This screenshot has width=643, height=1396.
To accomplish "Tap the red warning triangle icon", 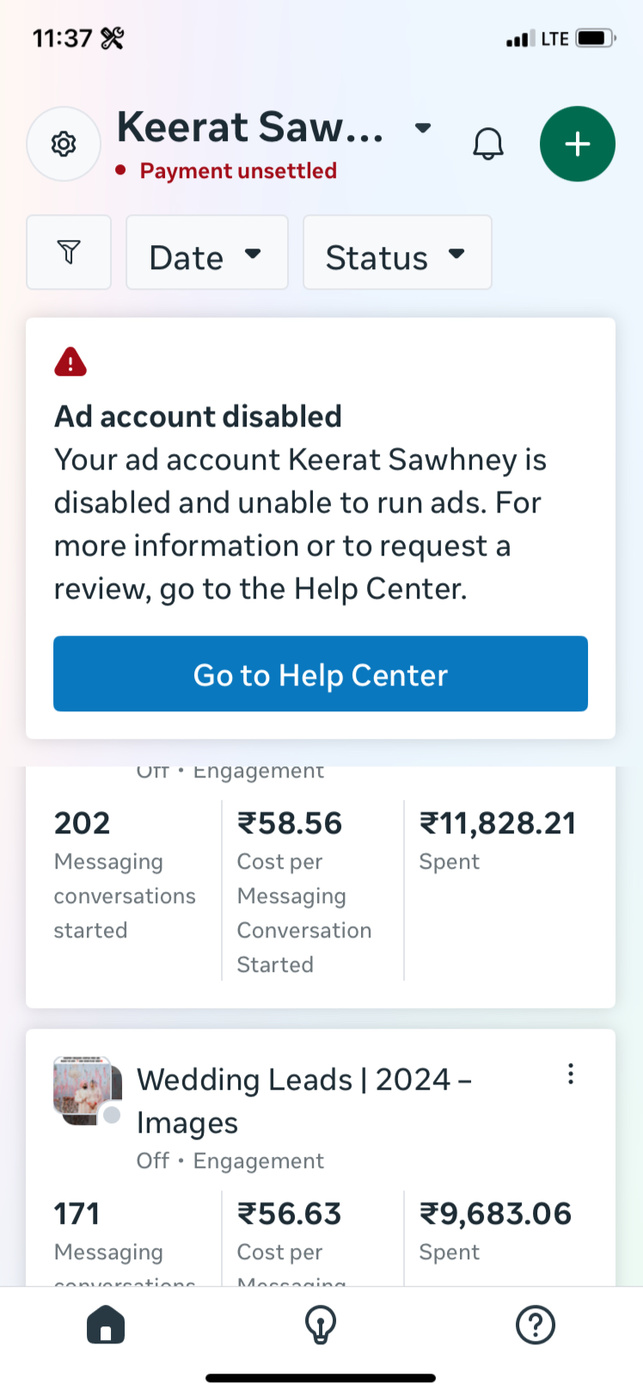I will (70, 361).
